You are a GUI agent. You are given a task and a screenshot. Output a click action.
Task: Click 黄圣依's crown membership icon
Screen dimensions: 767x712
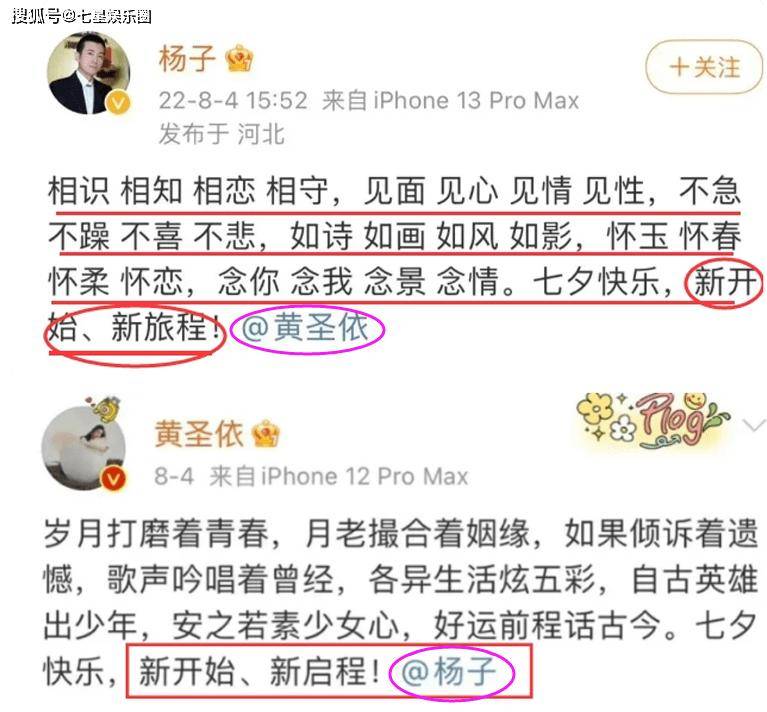pos(265,434)
